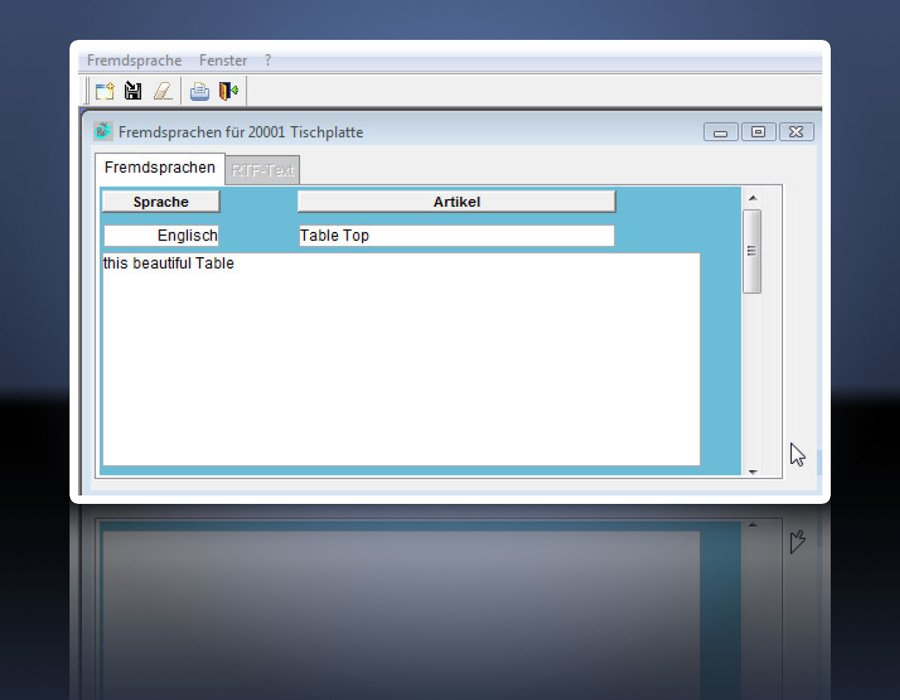Click the text area with 'this beautiful Table'
The height and width of the screenshot is (700, 900).
[x=401, y=359]
